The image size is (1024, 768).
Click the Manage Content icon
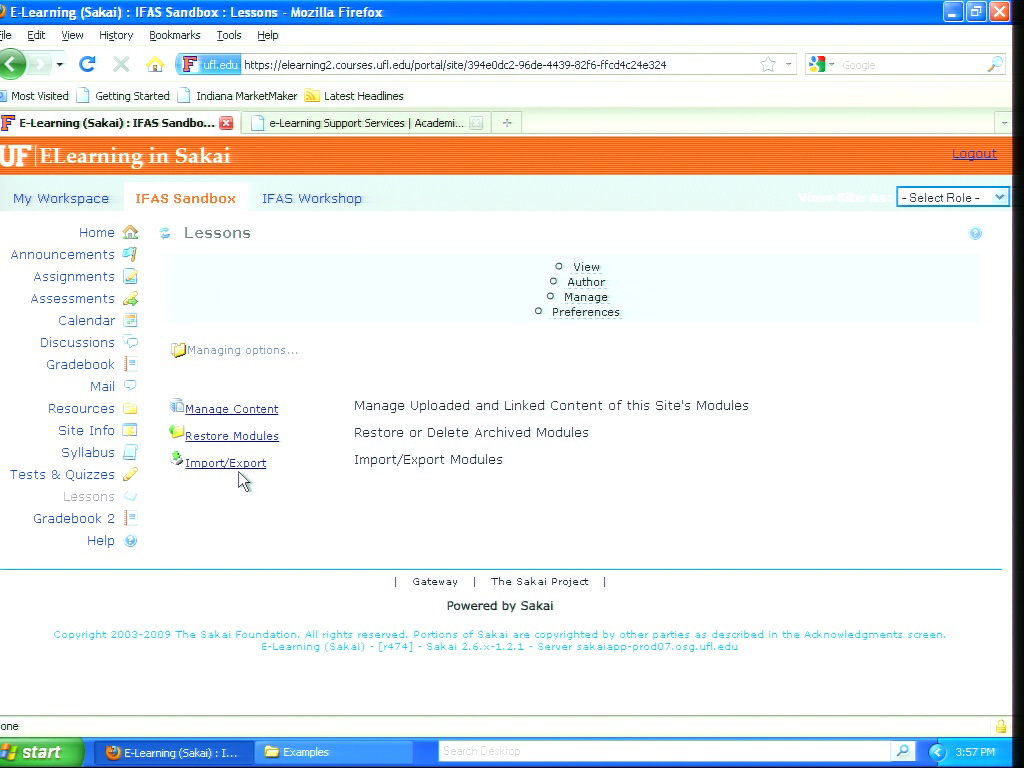(177, 406)
